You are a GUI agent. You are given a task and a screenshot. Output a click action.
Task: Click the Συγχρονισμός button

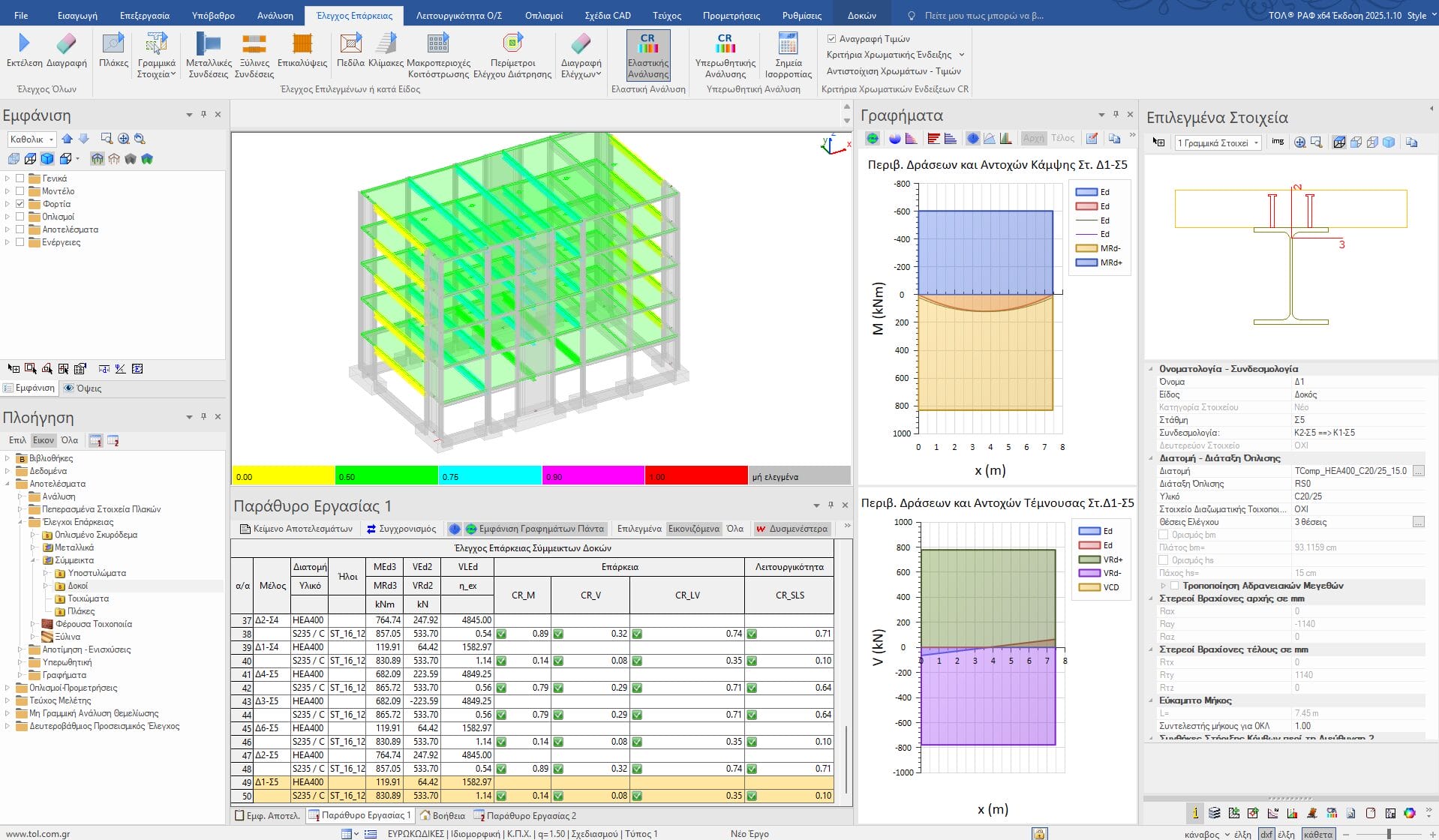(x=401, y=529)
